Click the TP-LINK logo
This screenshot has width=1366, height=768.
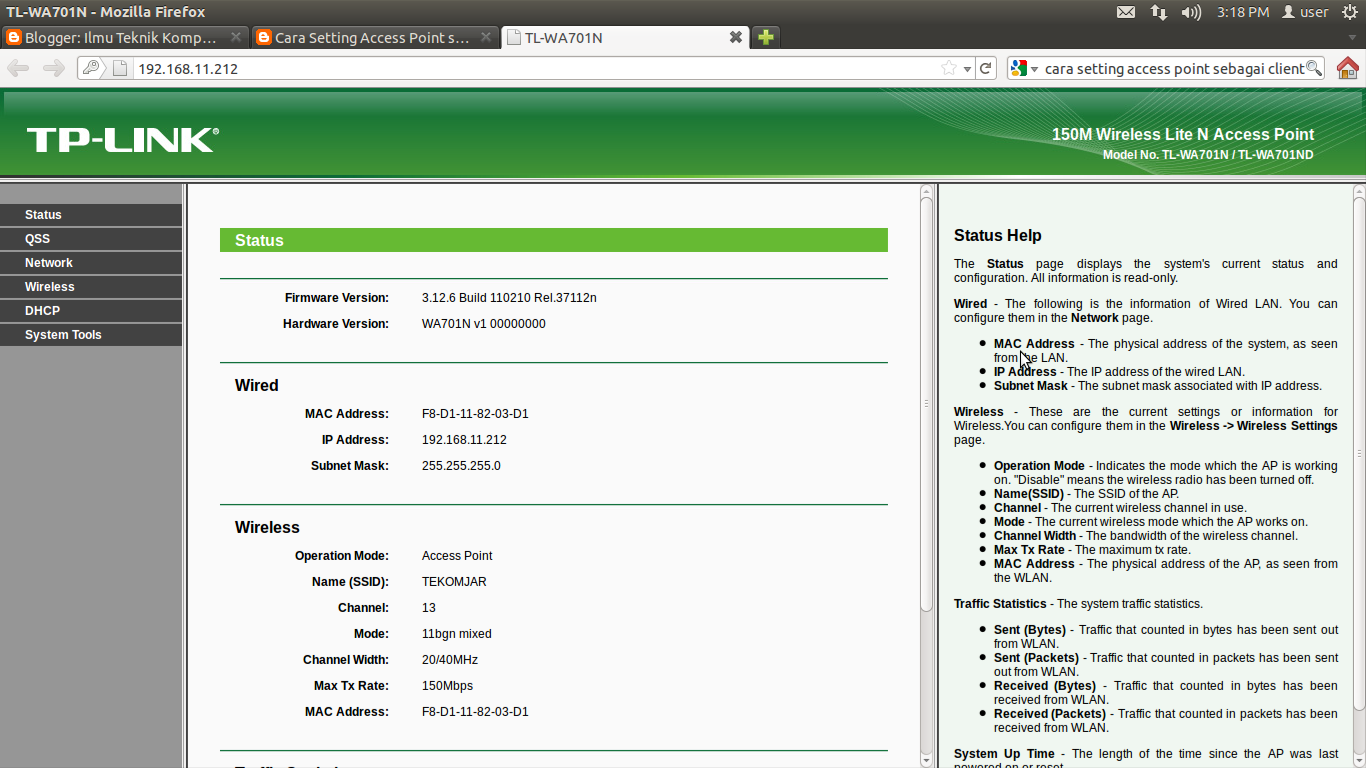123,140
